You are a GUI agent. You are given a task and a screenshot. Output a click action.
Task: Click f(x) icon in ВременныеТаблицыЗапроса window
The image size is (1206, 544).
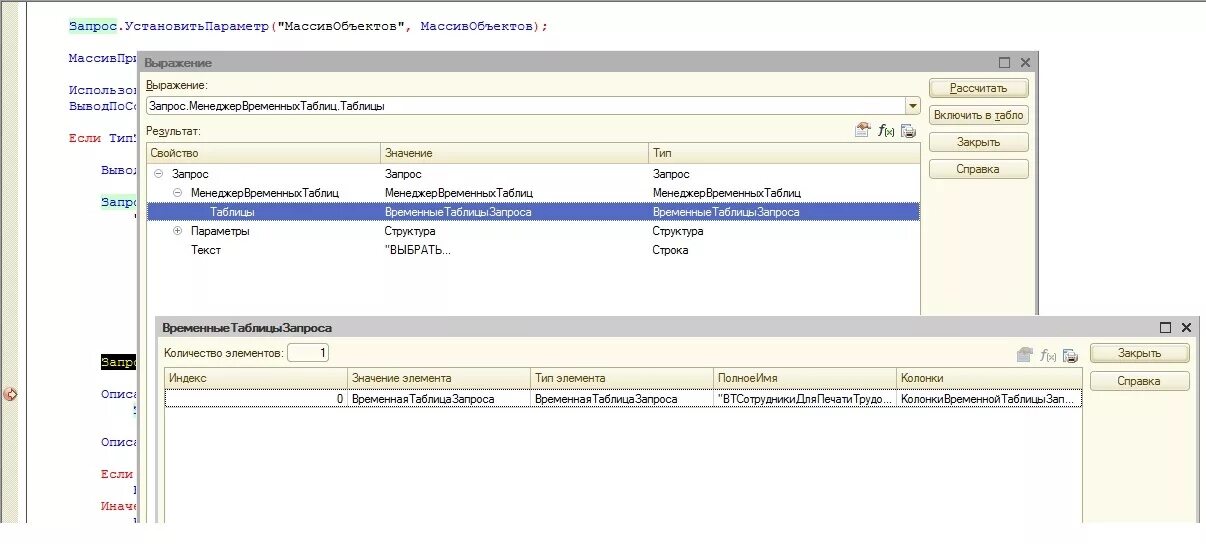click(x=1048, y=355)
